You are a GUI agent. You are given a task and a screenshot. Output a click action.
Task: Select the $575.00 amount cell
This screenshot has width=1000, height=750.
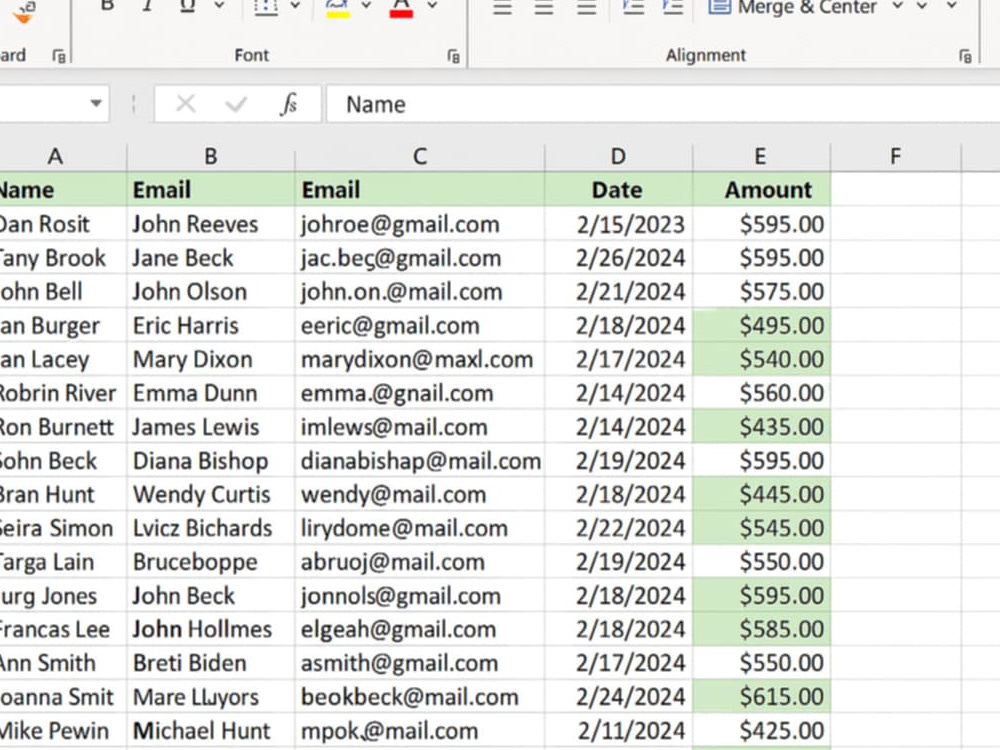click(761, 291)
